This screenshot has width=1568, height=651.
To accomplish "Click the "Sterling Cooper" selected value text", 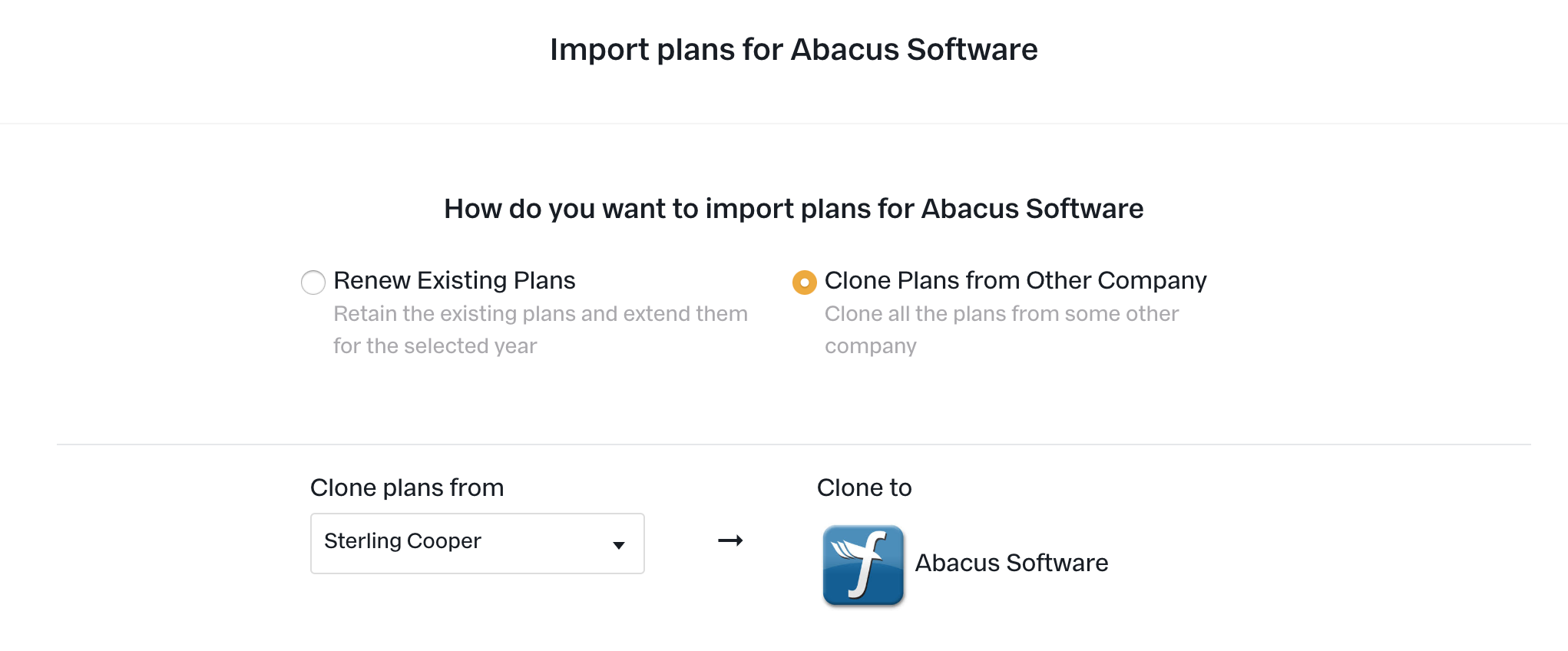I will (x=402, y=541).
